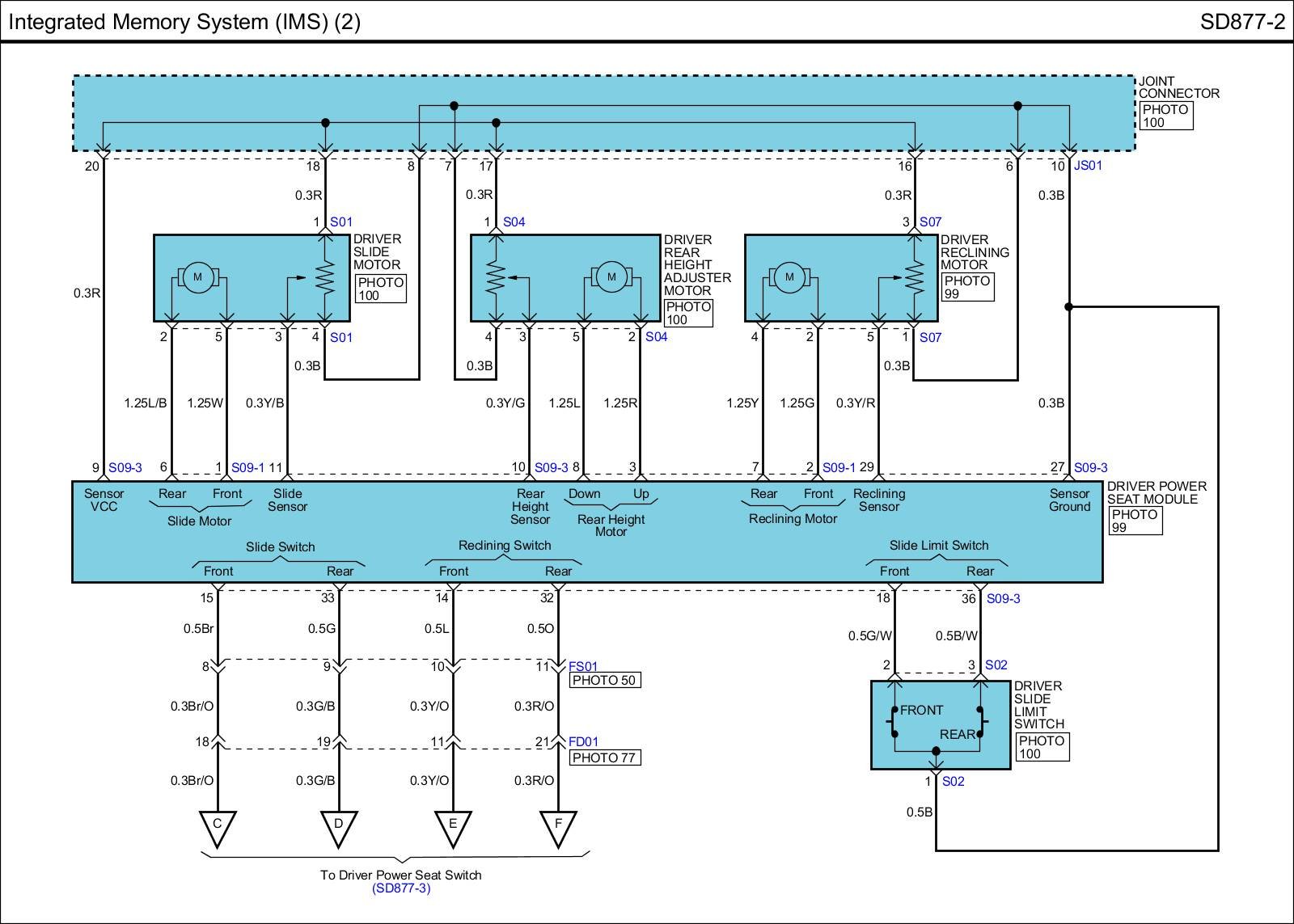1294x924 pixels.
Task: Open the FS01 connector reference
Action: (x=583, y=667)
